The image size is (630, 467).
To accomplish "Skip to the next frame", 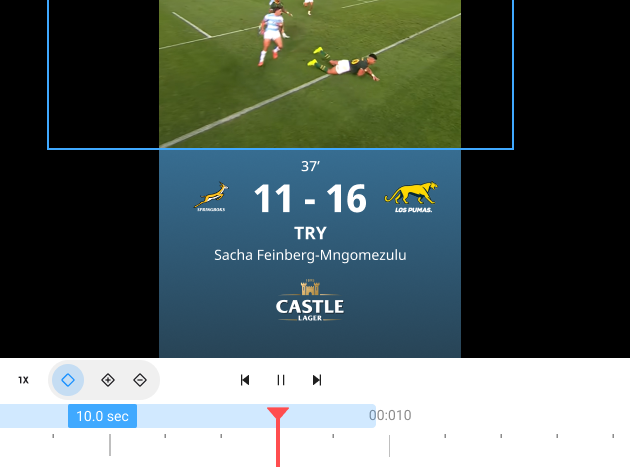I will [x=317, y=380].
